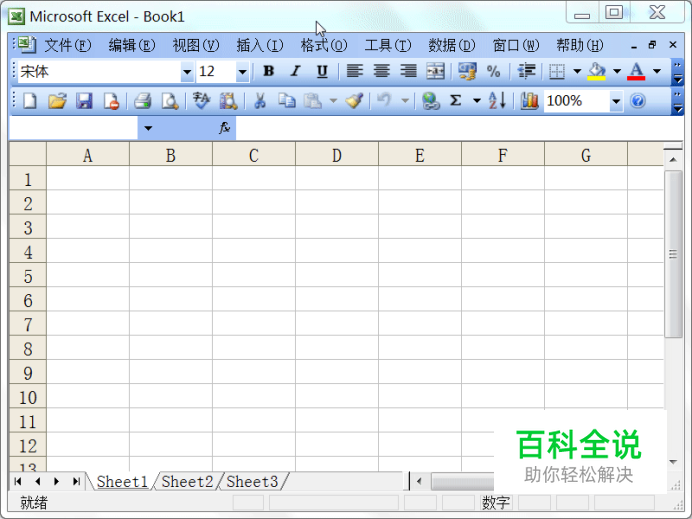Open the 帮助(H) menu
The width and height of the screenshot is (692, 519).
tap(579, 45)
